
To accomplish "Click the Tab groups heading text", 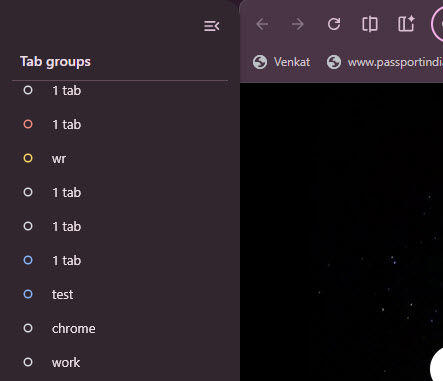I will [55, 62].
